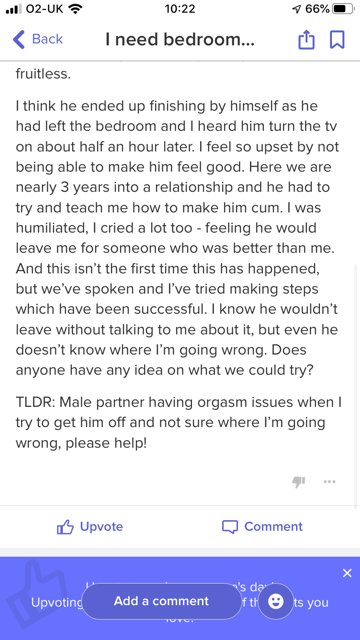Tap the Upvote thumbs-up icon
Viewport: 360px width, 640px height.
pyautogui.click(x=65, y=527)
